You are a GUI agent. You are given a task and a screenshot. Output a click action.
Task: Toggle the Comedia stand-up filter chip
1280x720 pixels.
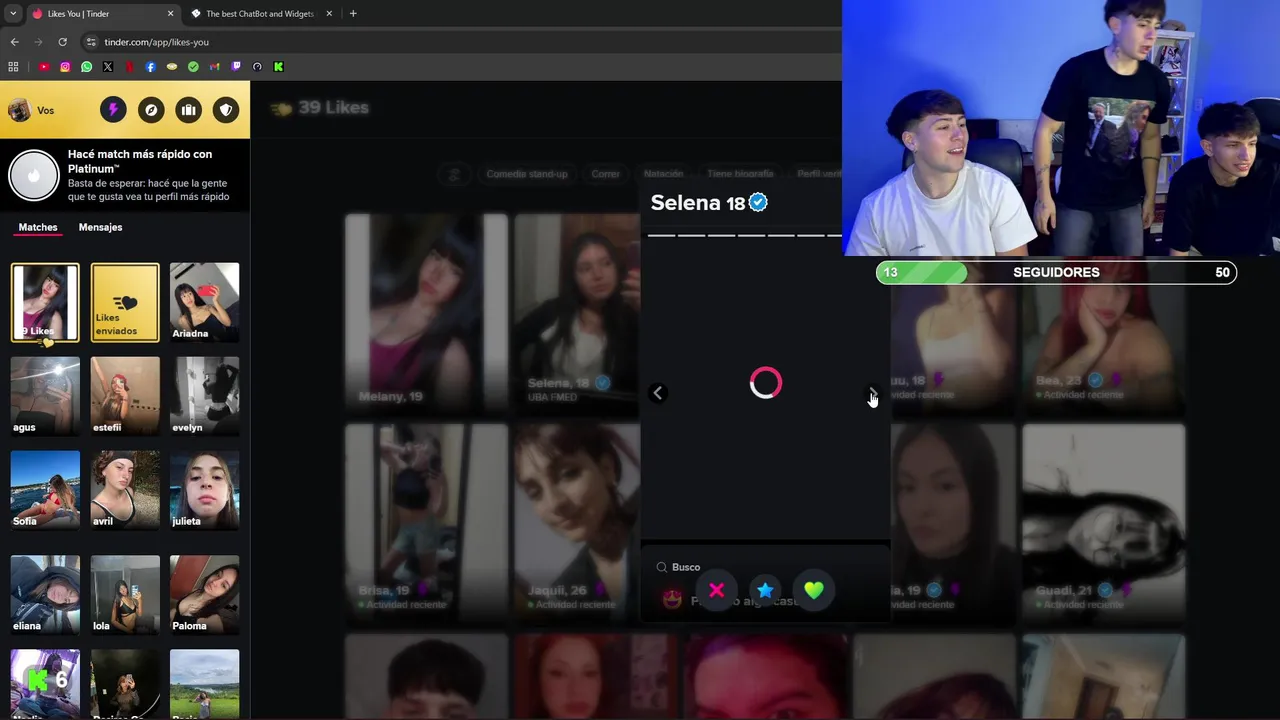pyautogui.click(x=527, y=174)
